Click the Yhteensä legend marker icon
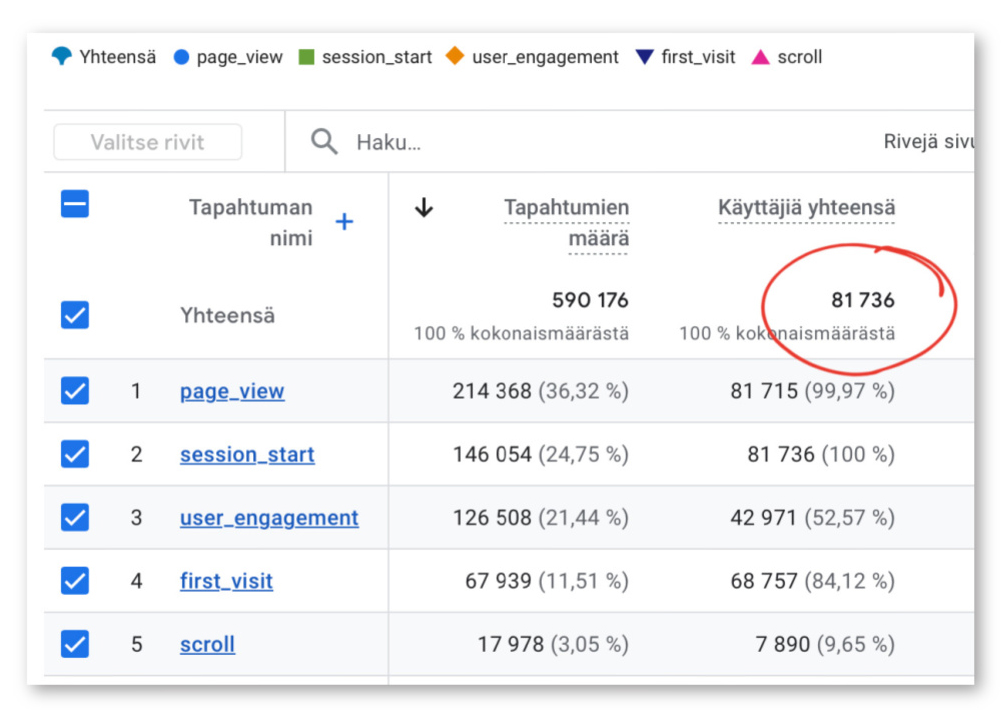 [x=62, y=57]
